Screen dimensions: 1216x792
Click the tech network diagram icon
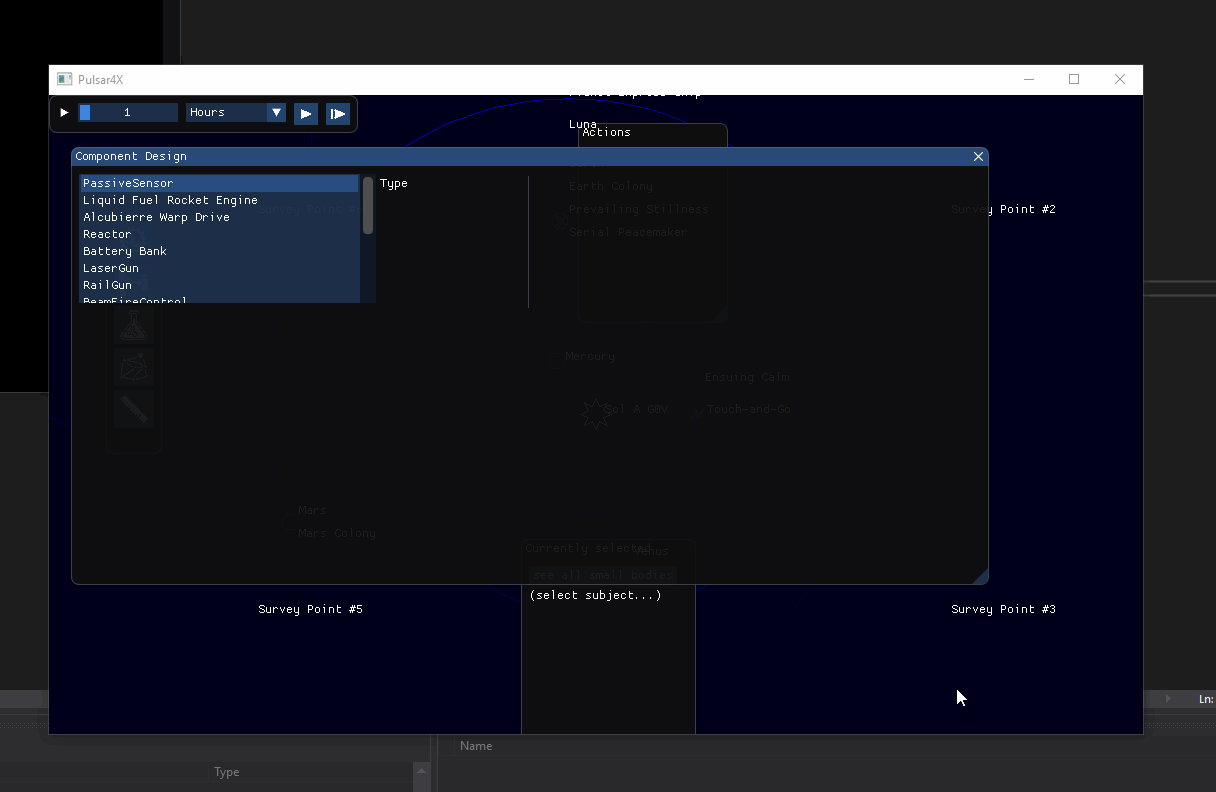[x=134, y=367]
